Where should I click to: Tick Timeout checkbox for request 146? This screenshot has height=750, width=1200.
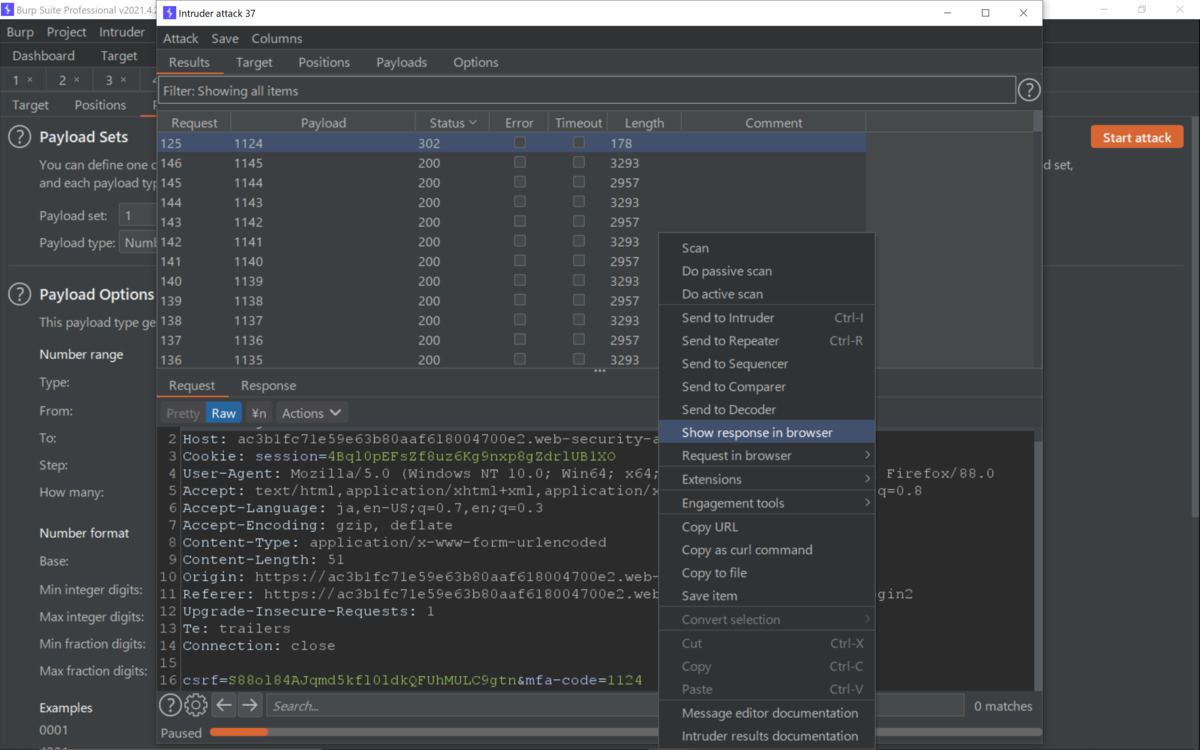pos(578,163)
